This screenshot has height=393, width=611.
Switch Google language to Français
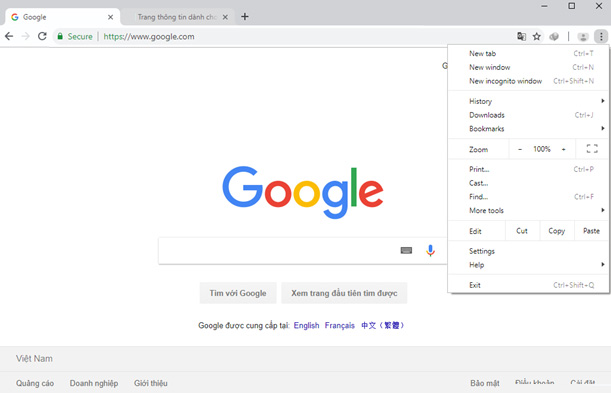(340, 325)
